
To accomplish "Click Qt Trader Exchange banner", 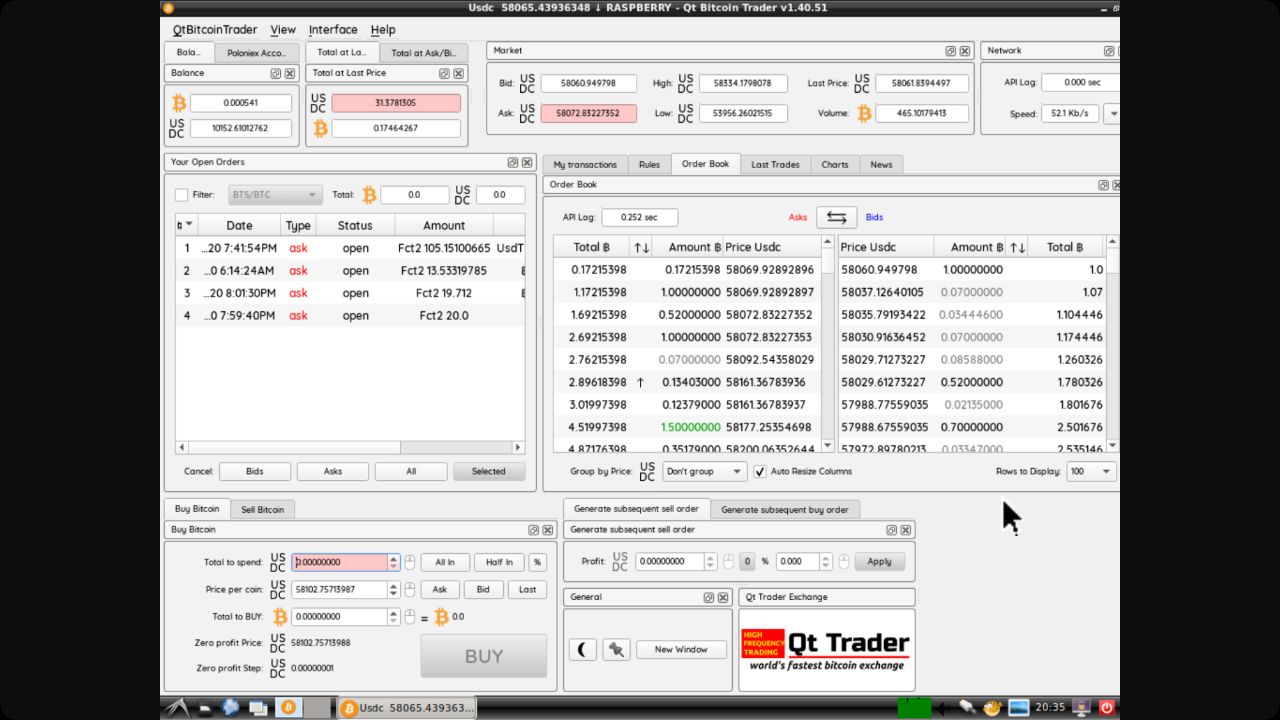I will 827,650.
